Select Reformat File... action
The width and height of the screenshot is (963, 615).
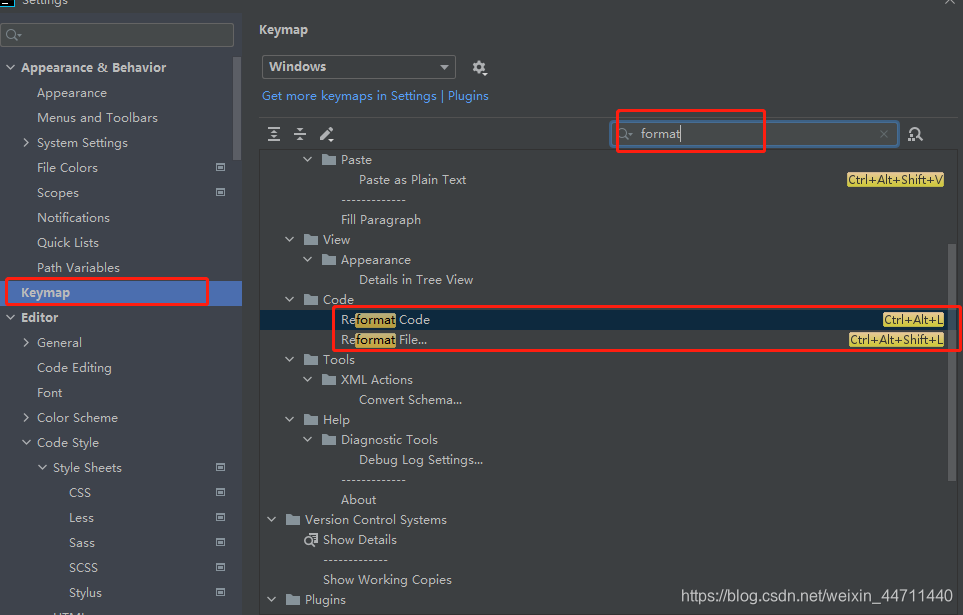tap(384, 340)
